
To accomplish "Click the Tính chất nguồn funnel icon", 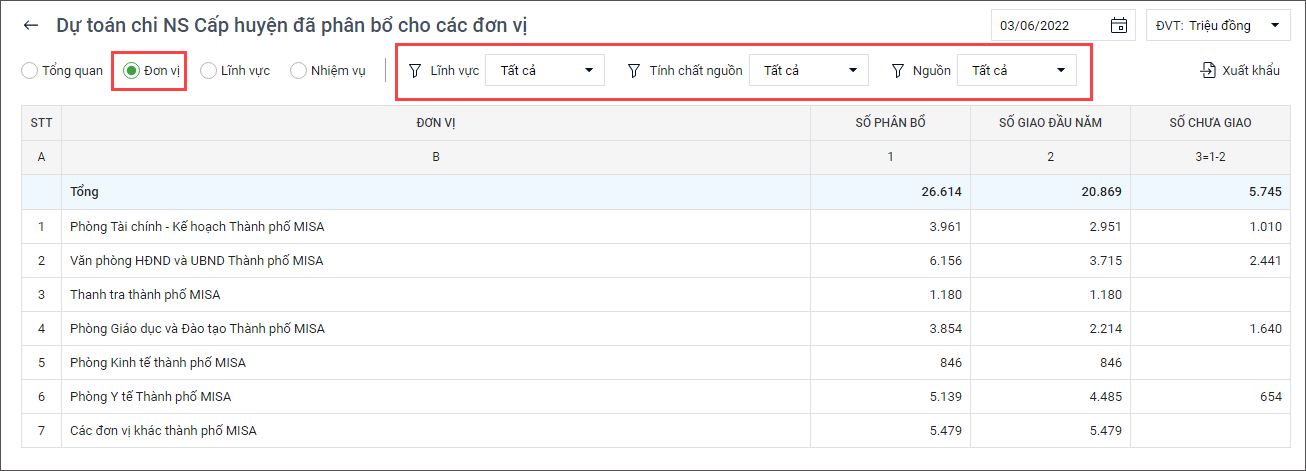I will click(633, 70).
